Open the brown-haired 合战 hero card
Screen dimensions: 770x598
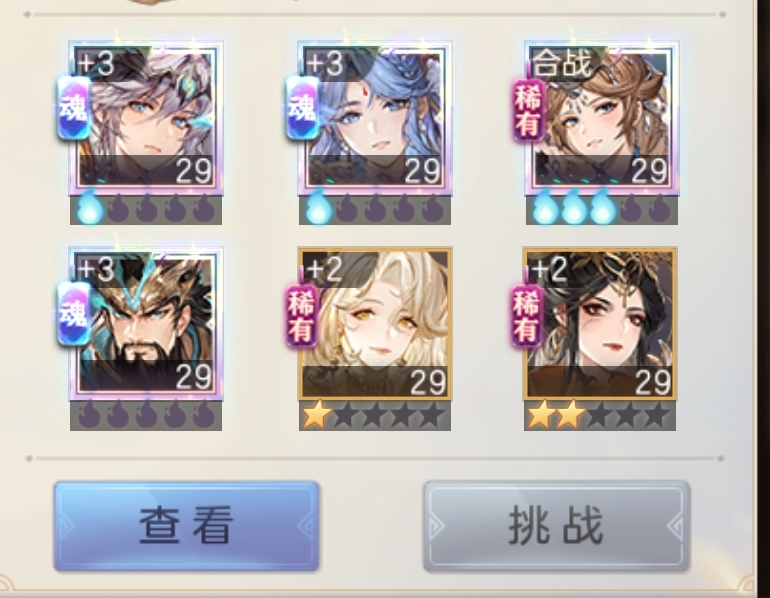(x=602, y=118)
